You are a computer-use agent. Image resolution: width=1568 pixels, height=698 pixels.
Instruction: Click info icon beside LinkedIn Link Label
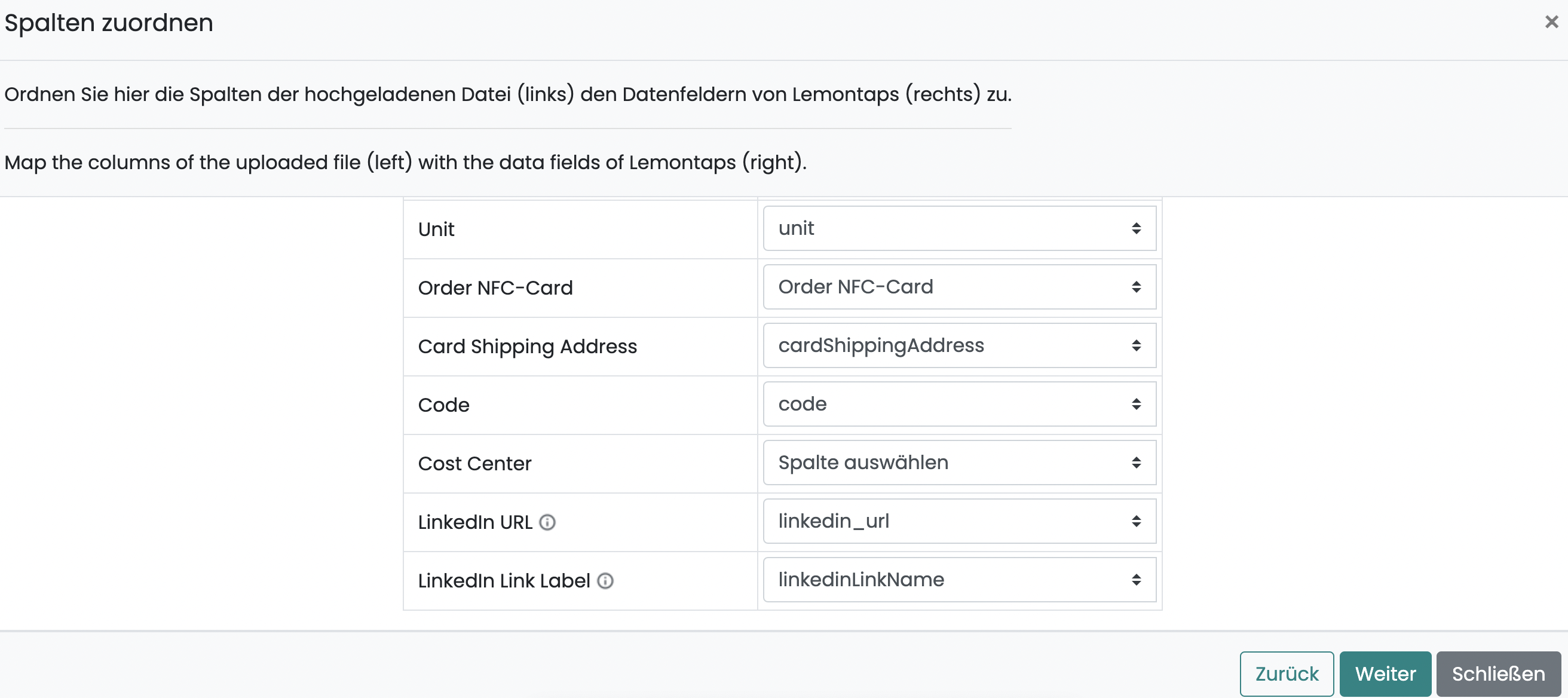(x=605, y=580)
